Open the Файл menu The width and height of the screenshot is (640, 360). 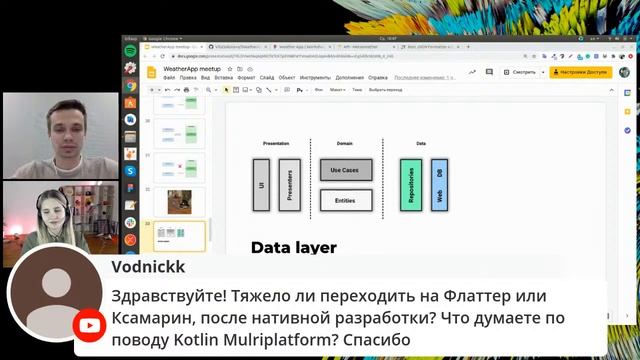point(169,78)
